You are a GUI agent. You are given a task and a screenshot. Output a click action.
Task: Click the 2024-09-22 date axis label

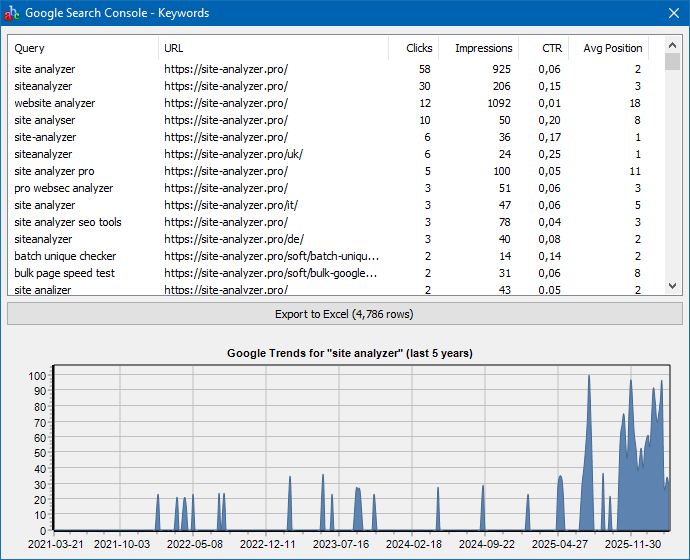tap(487, 544)
